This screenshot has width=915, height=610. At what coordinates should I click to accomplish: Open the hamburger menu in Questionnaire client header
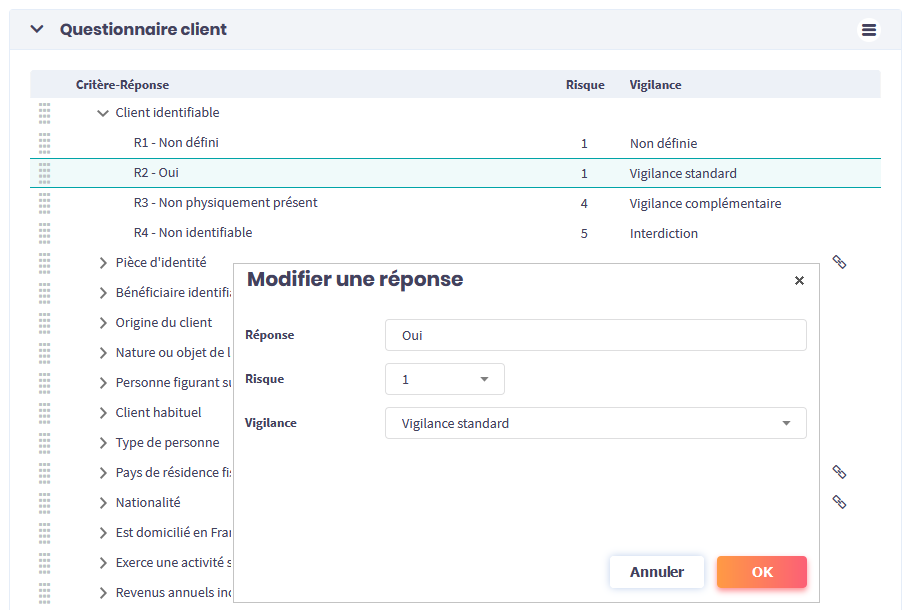[x=869, y=30]
